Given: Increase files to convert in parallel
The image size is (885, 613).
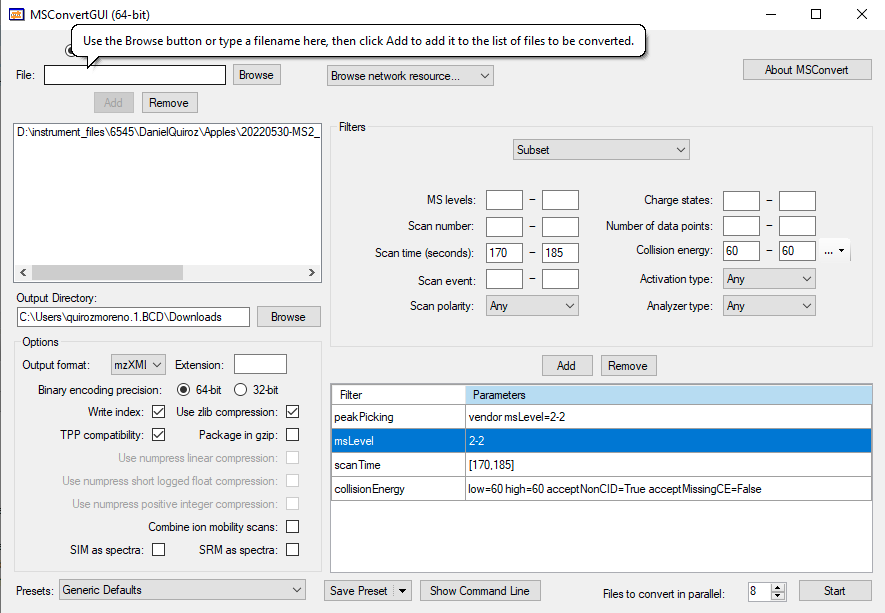Looking at the screenshot, I should coord(778,588).
